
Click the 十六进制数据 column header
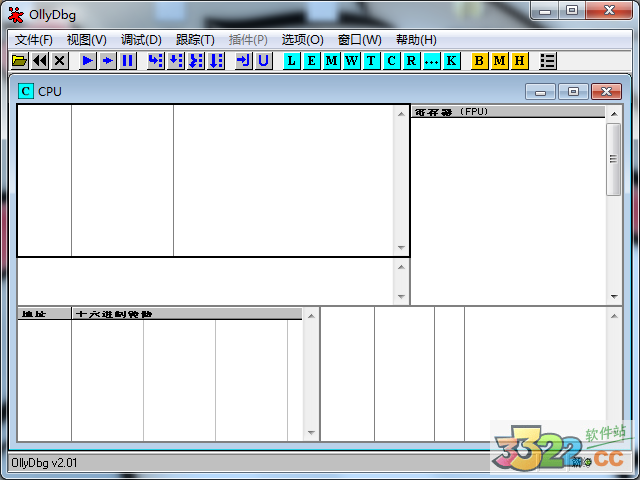(187, 314)
